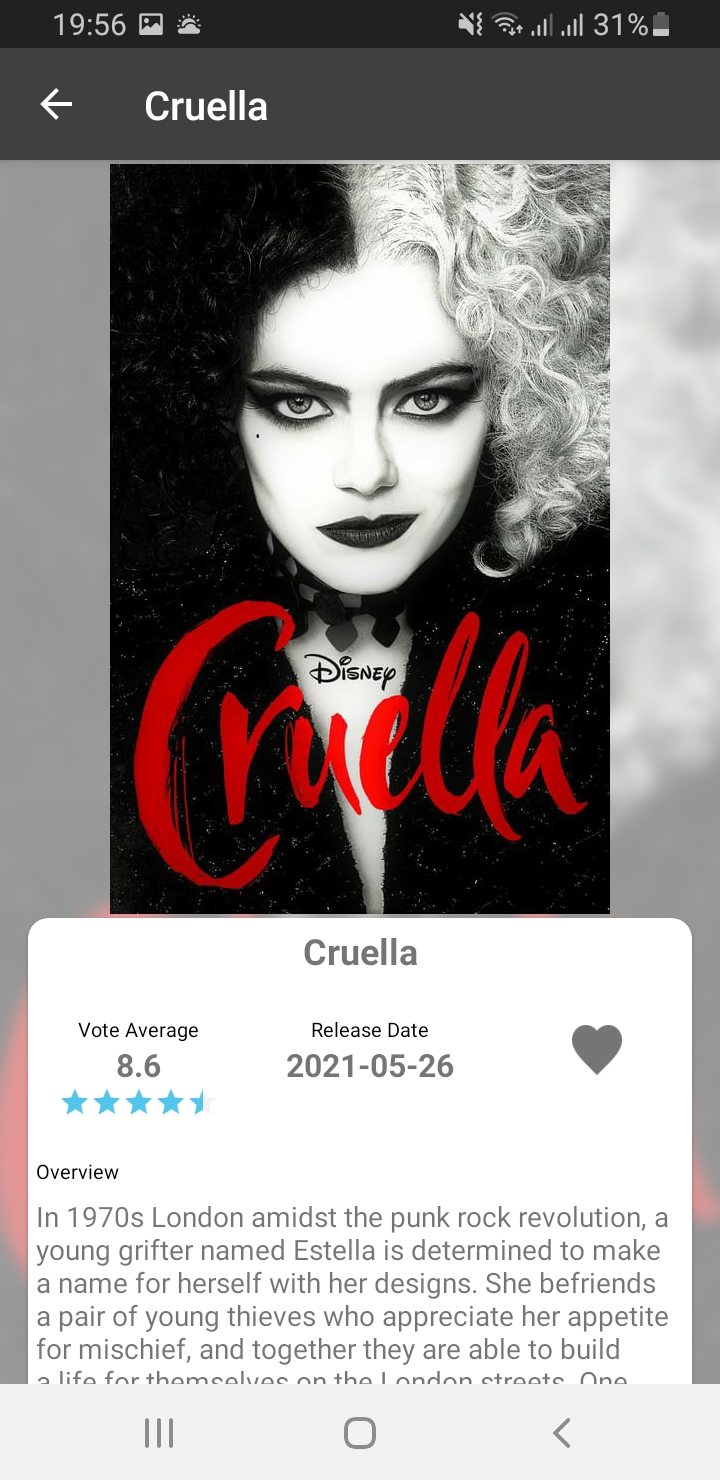Tap the Overview section label

[x=78, y=1172]
